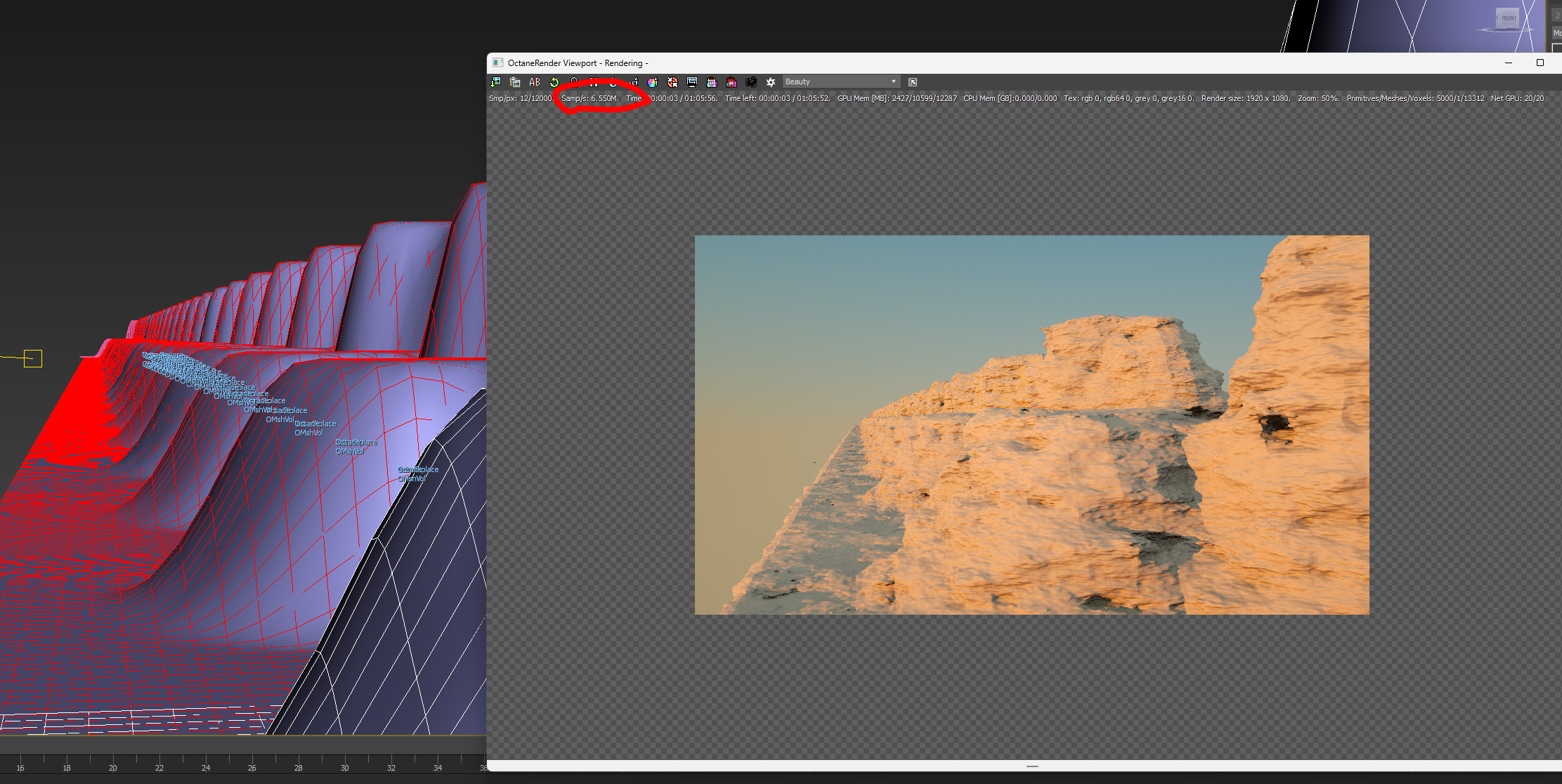The image size is (1562, 784).
Task: Toggle the lock icon in viewport toolbar
Action: point(574,82)
